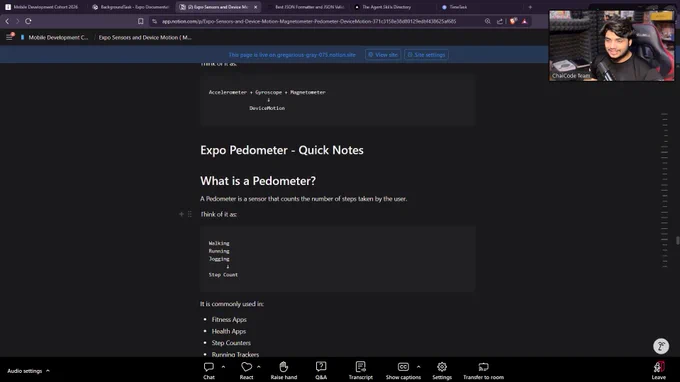Click the View site button
The image size is (680, 382).
(383, 55)
